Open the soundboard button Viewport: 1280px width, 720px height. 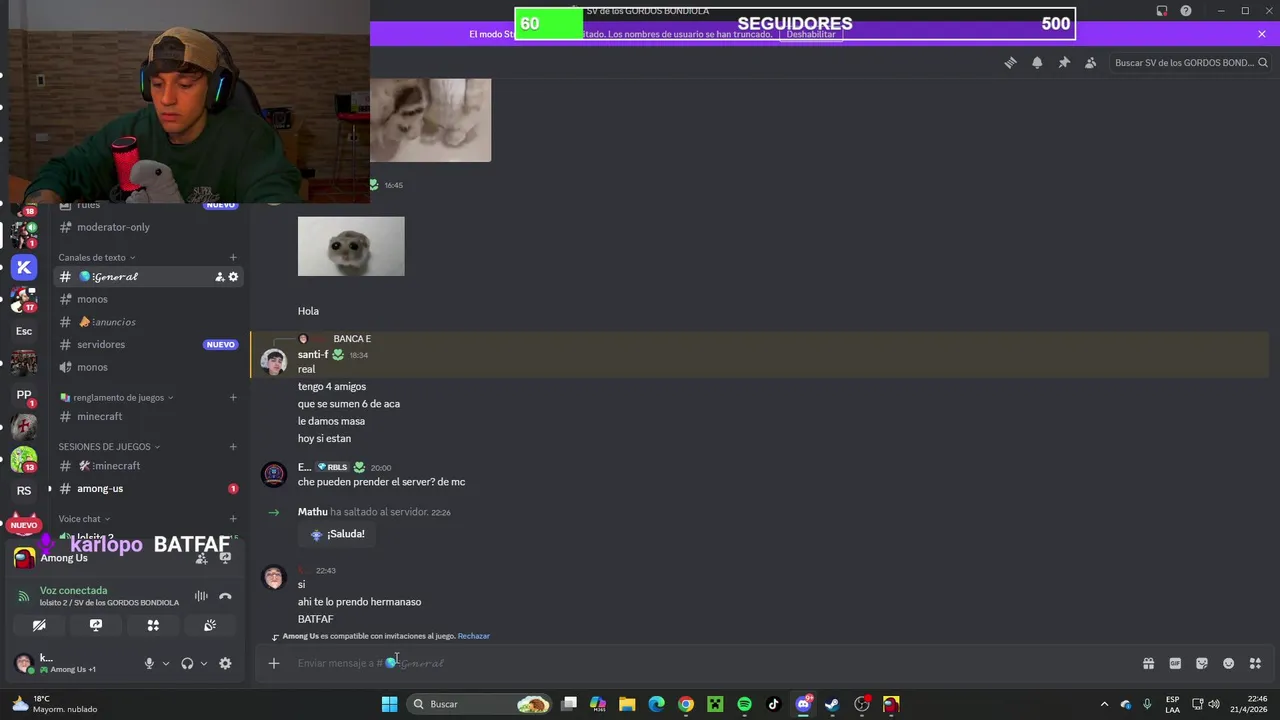click(210, 625)
